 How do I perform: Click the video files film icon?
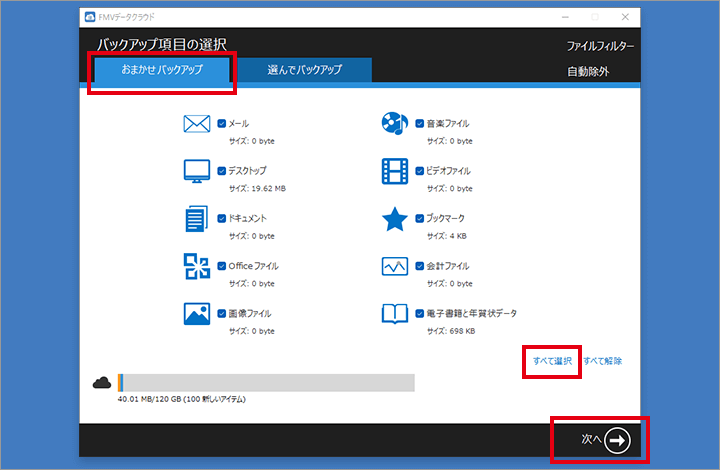[x=395, y=171]
